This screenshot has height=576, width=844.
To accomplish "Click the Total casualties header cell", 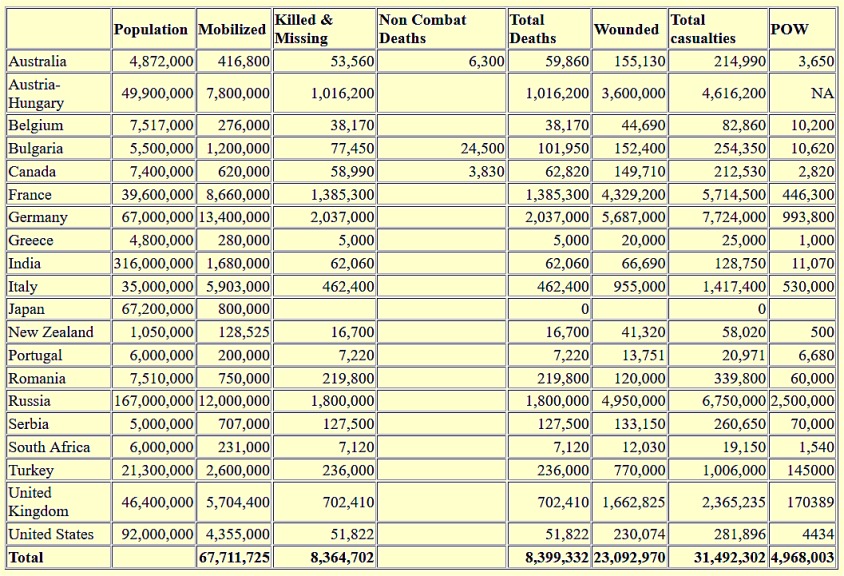I will click(718, 29).
